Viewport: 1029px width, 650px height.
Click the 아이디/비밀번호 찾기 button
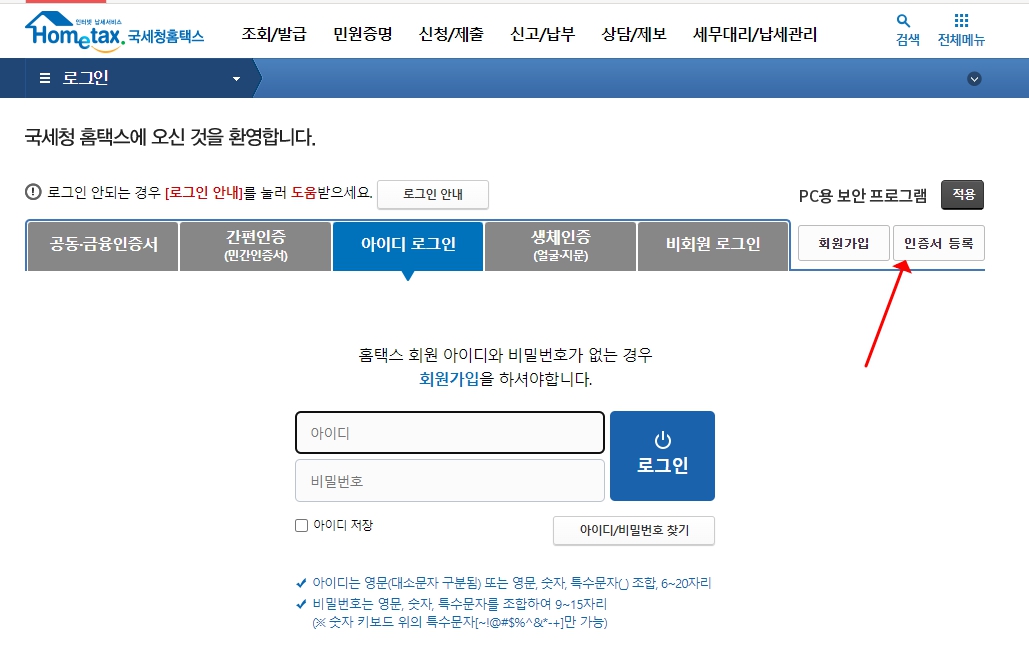(634, 531)
